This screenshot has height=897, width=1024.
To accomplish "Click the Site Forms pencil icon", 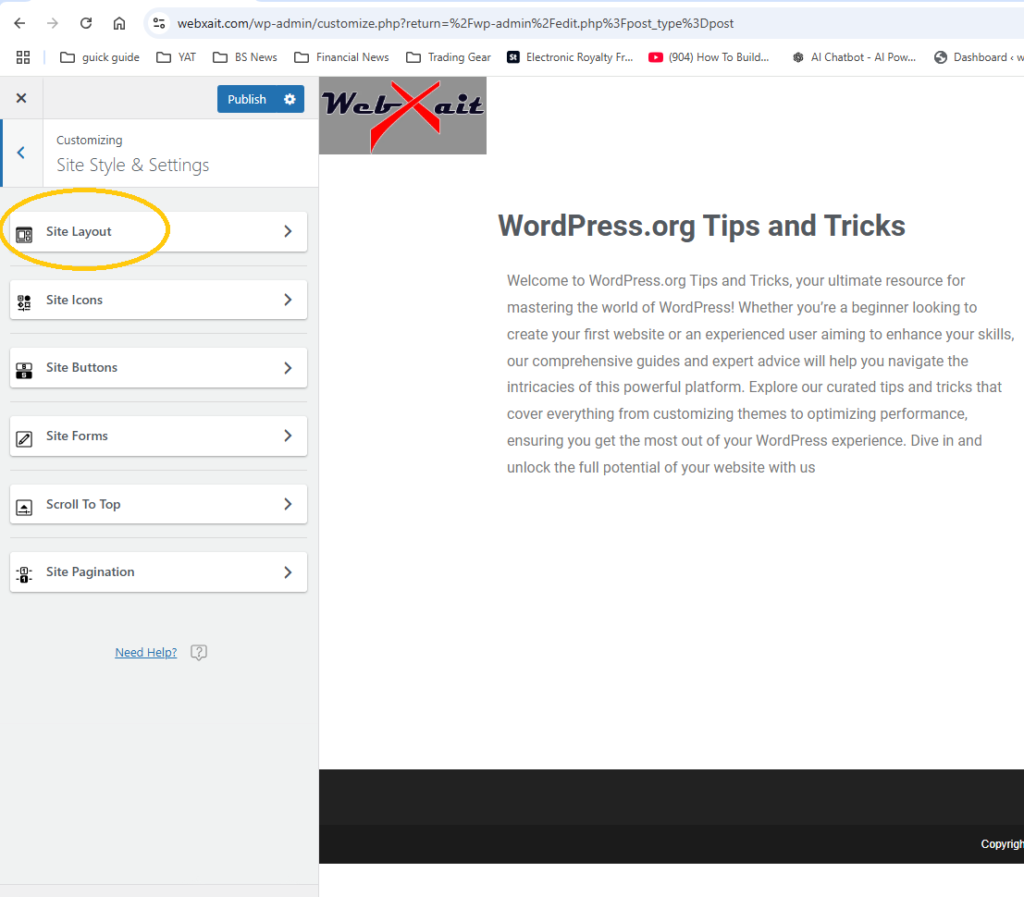I will click(x=24, y=439).
